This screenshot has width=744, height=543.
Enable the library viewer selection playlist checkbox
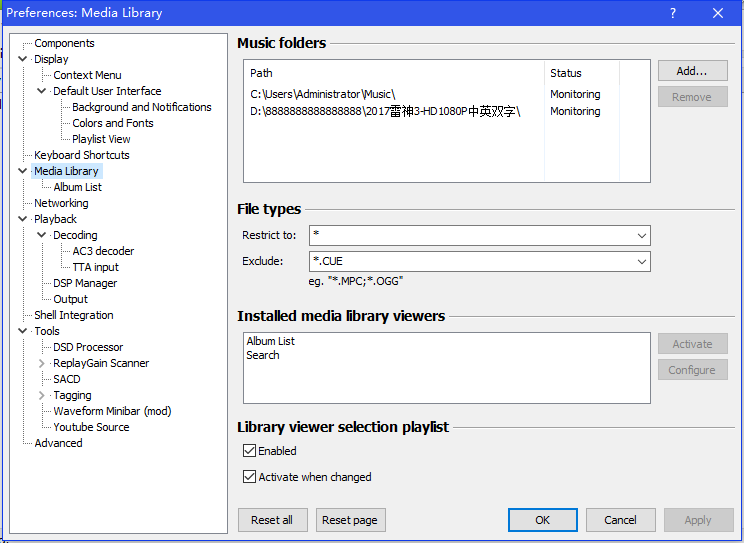(250, 451)
